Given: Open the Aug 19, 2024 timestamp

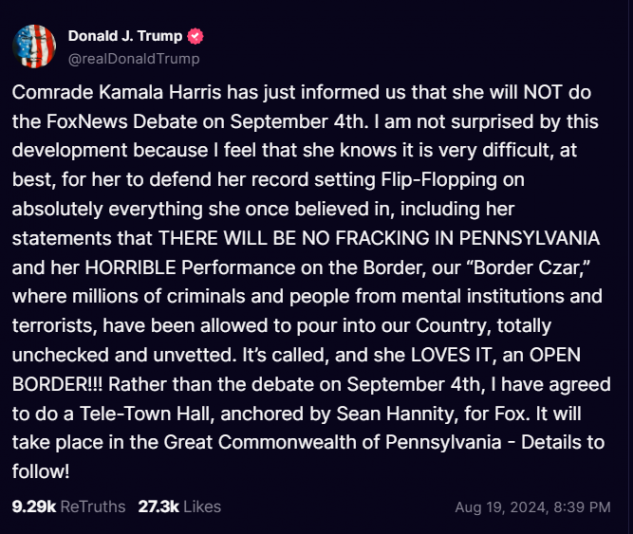Looking at the screenshot, I should pos(501,507).
